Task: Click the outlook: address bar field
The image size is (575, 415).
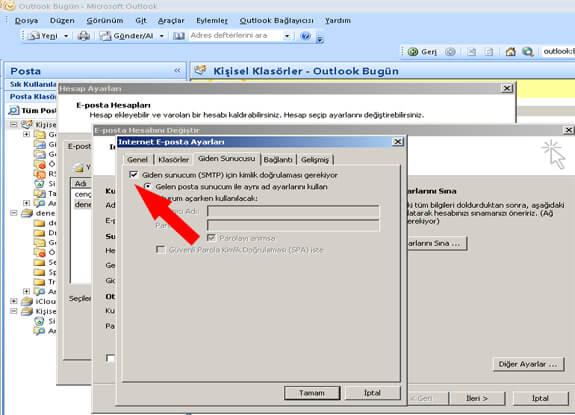Action: point(558,51)
